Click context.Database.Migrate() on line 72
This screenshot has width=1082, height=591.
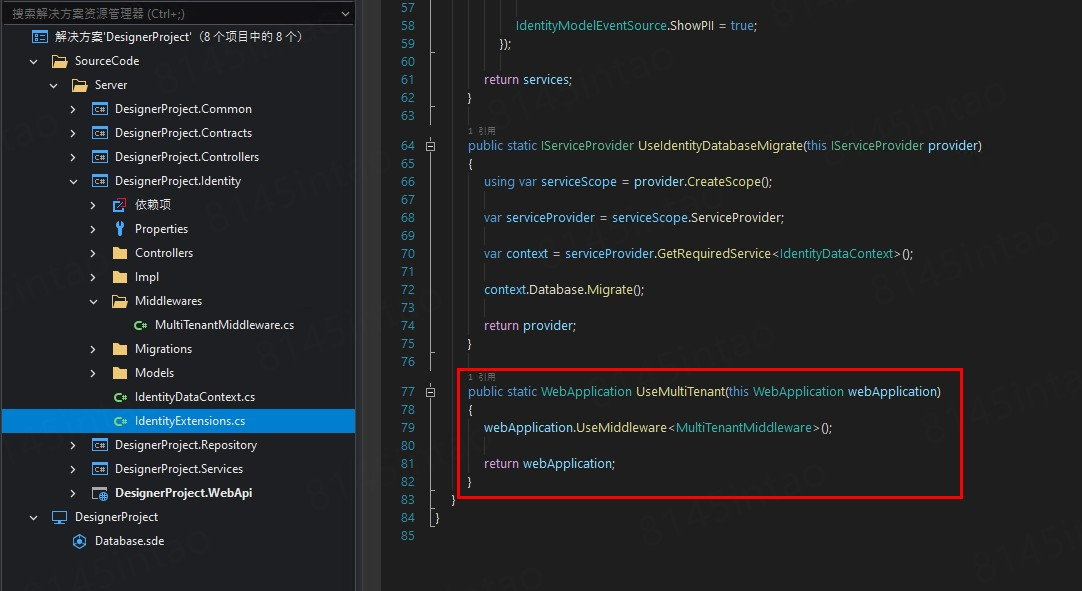[x=564, y=289]
